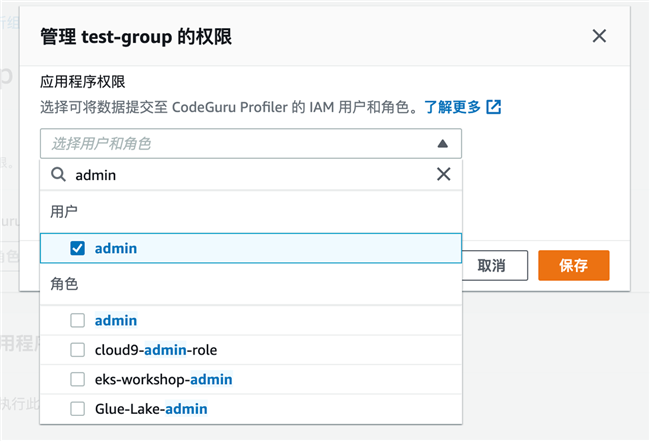Check the Glue-Lake-admin checkbox

click(78, 409)
